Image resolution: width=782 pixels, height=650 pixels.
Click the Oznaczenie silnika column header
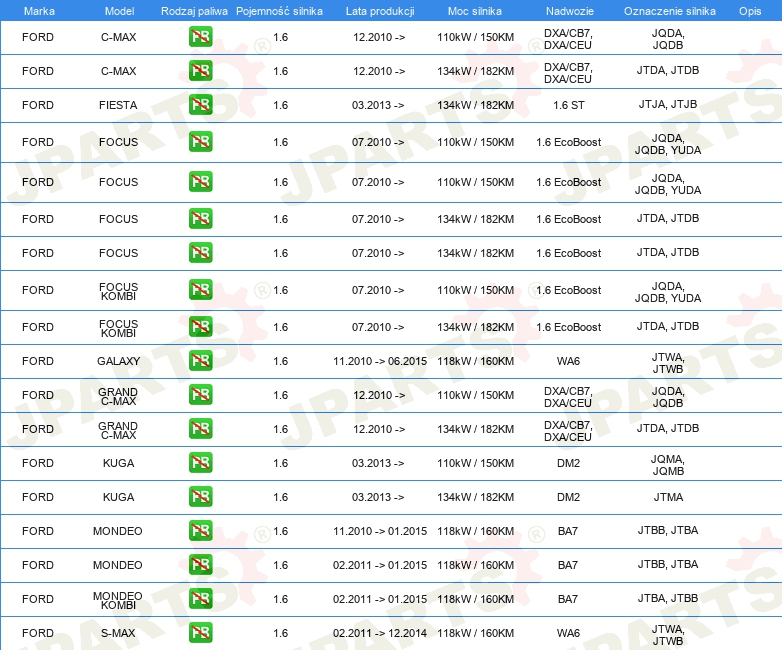click(x=669, y=11)
